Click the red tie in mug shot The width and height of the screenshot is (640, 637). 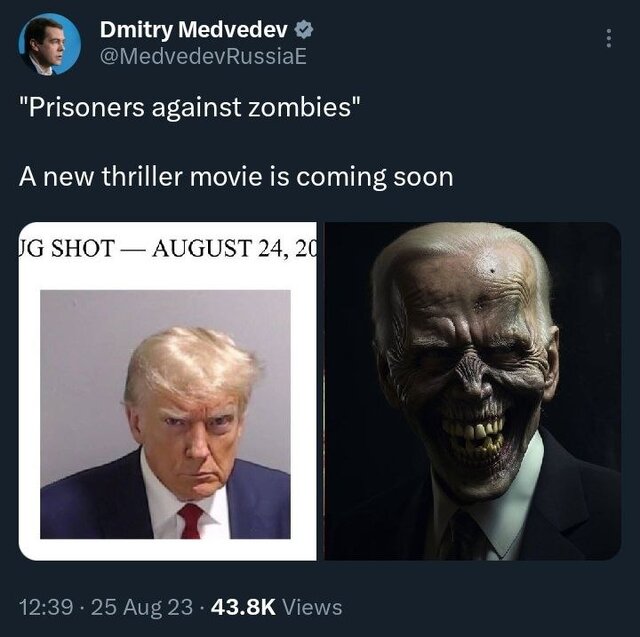pyautogui.click(x=190, y=521)
